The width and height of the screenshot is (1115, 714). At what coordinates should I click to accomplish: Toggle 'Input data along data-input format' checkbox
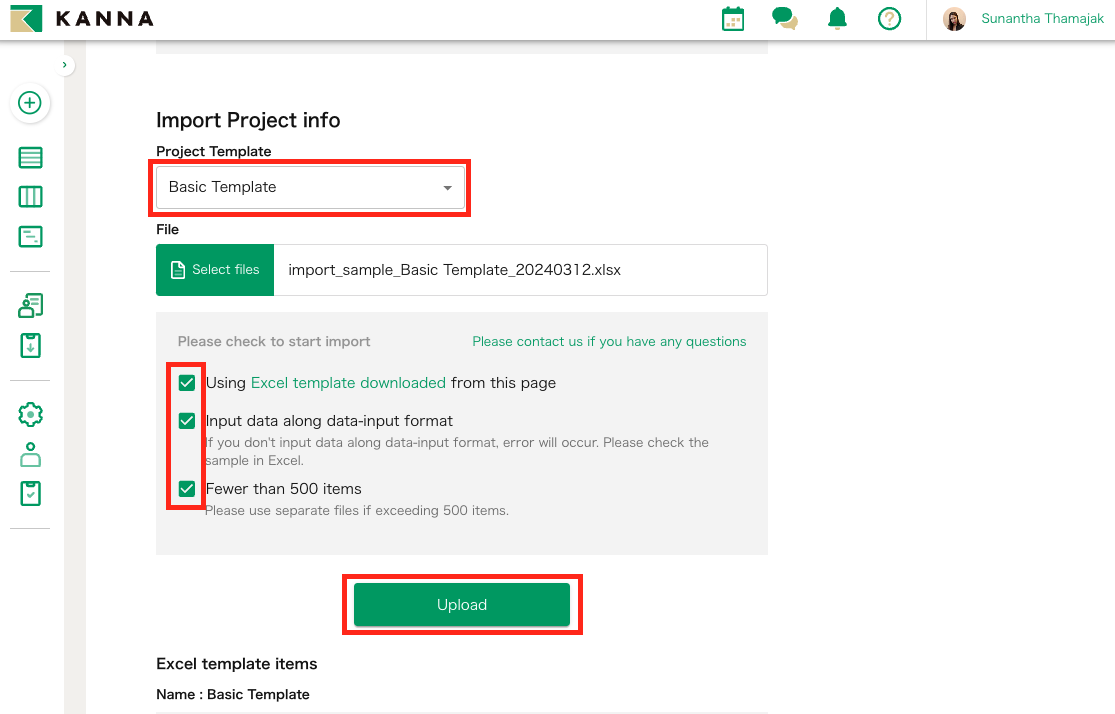pyautogui.click(x=187, y=421)
